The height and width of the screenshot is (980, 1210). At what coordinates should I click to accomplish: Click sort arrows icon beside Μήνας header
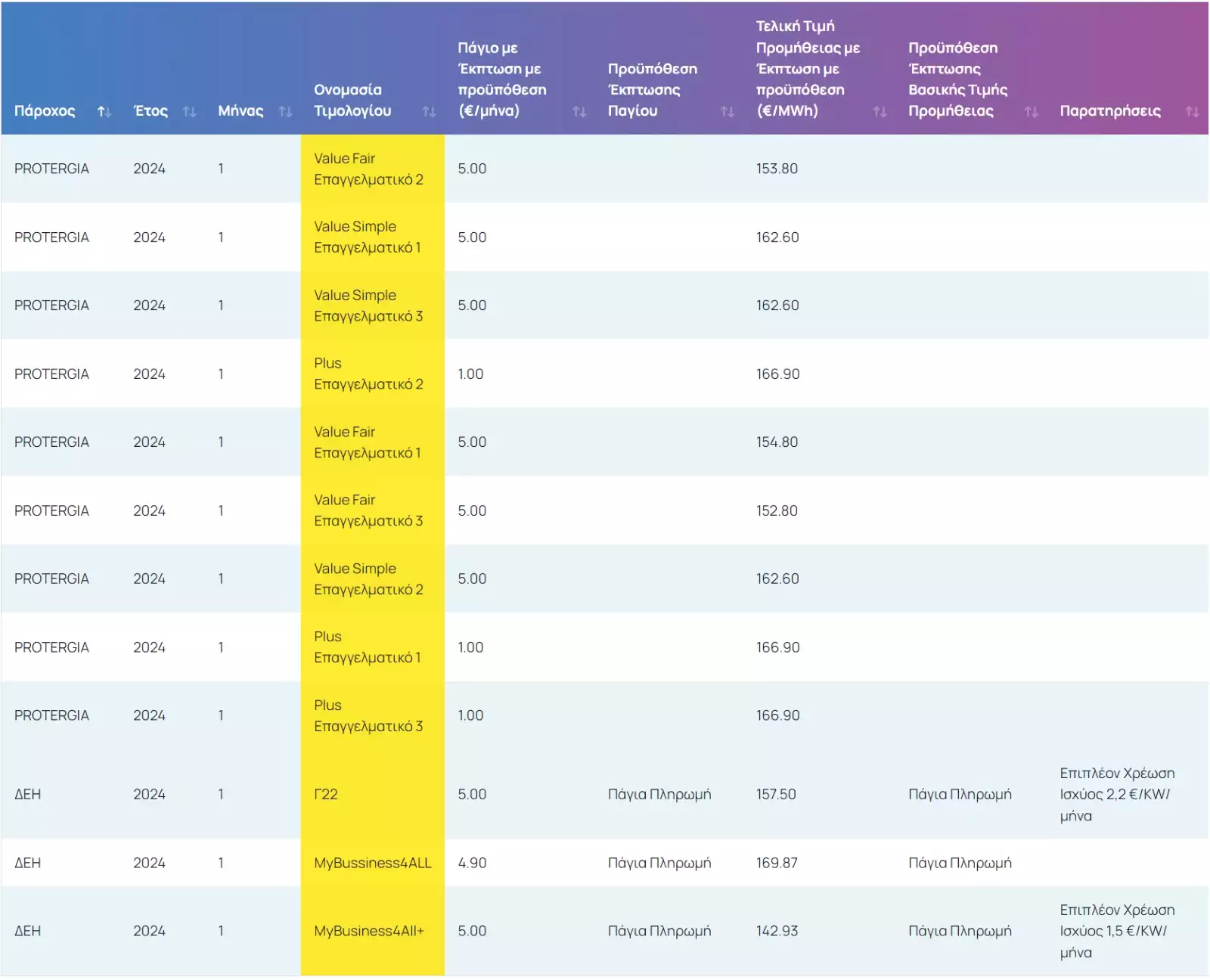(285, 112)
